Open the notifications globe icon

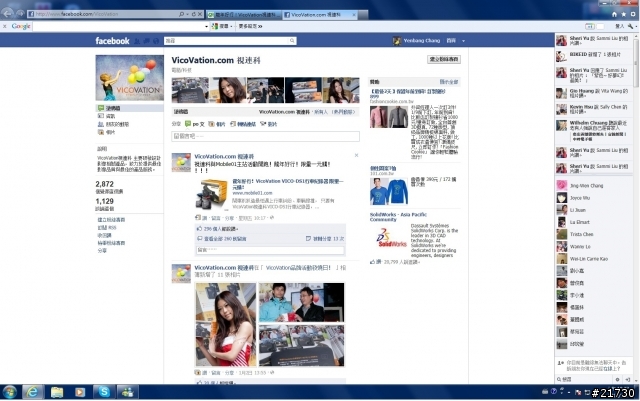coord(156,41)
